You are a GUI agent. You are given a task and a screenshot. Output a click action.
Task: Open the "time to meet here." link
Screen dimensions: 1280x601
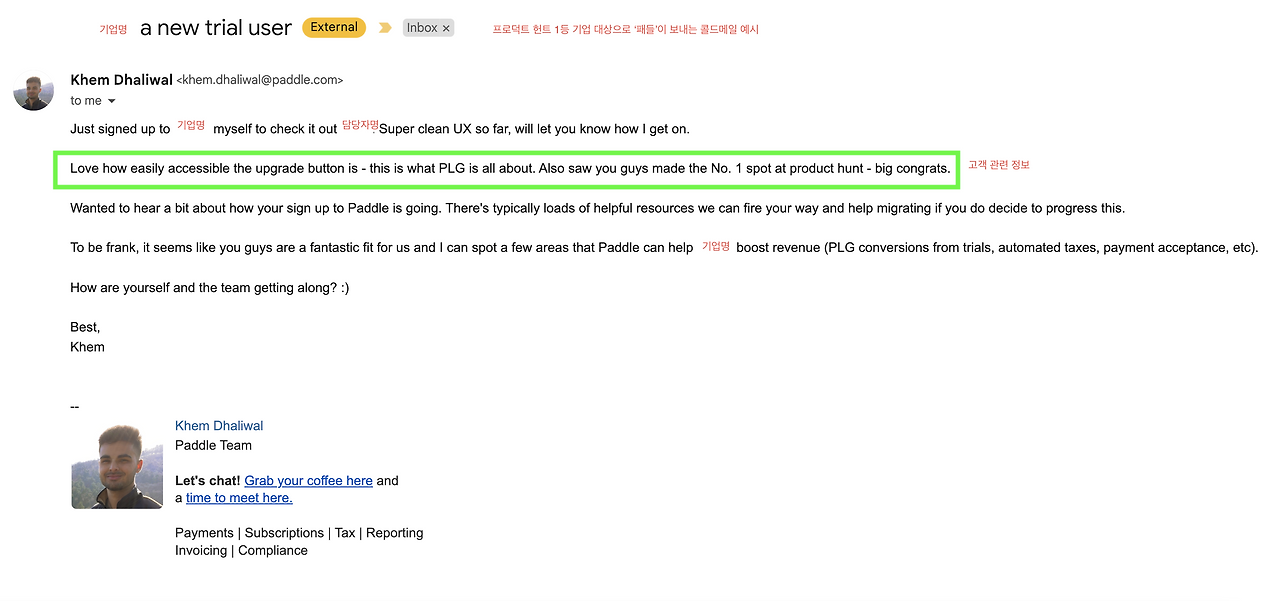[x=239, y=498]
